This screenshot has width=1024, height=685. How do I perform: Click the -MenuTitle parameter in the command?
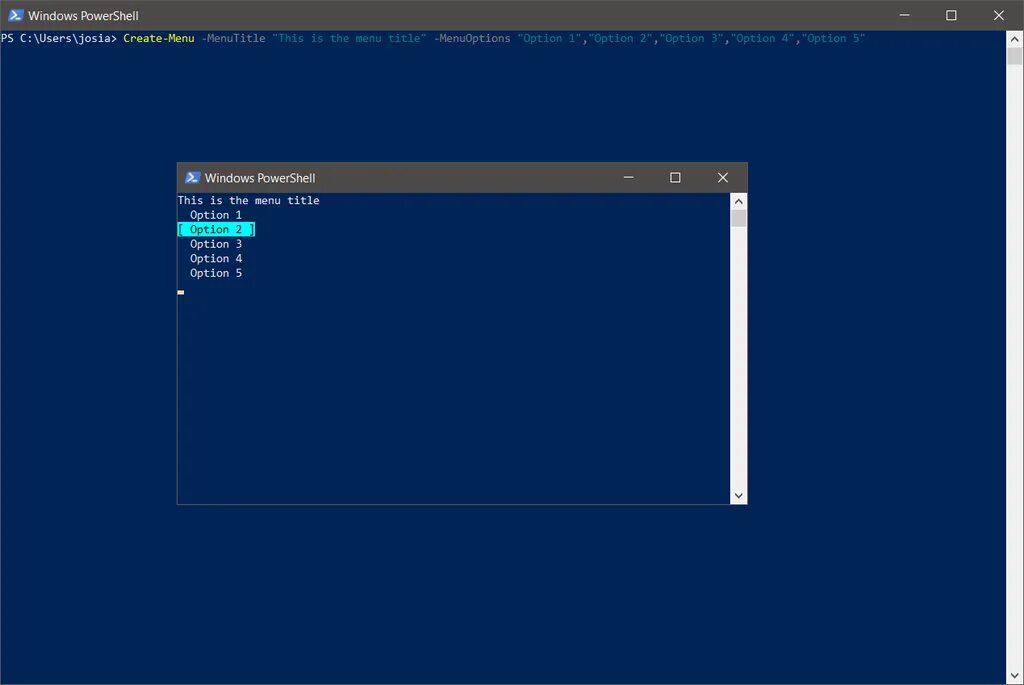[x=233, y=39]
